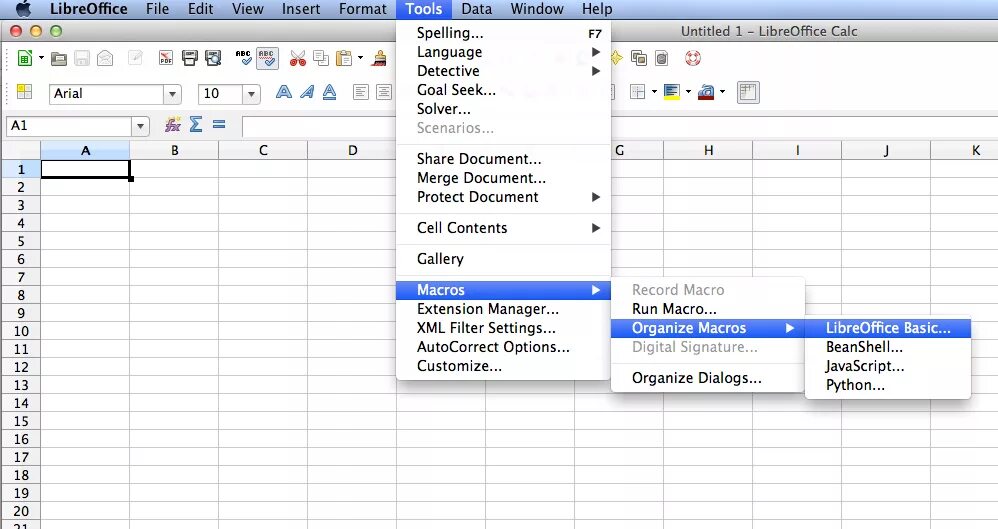This screenshot has width=998, height=529.
Task: Click the Copy icon
Action: [321, 59]
